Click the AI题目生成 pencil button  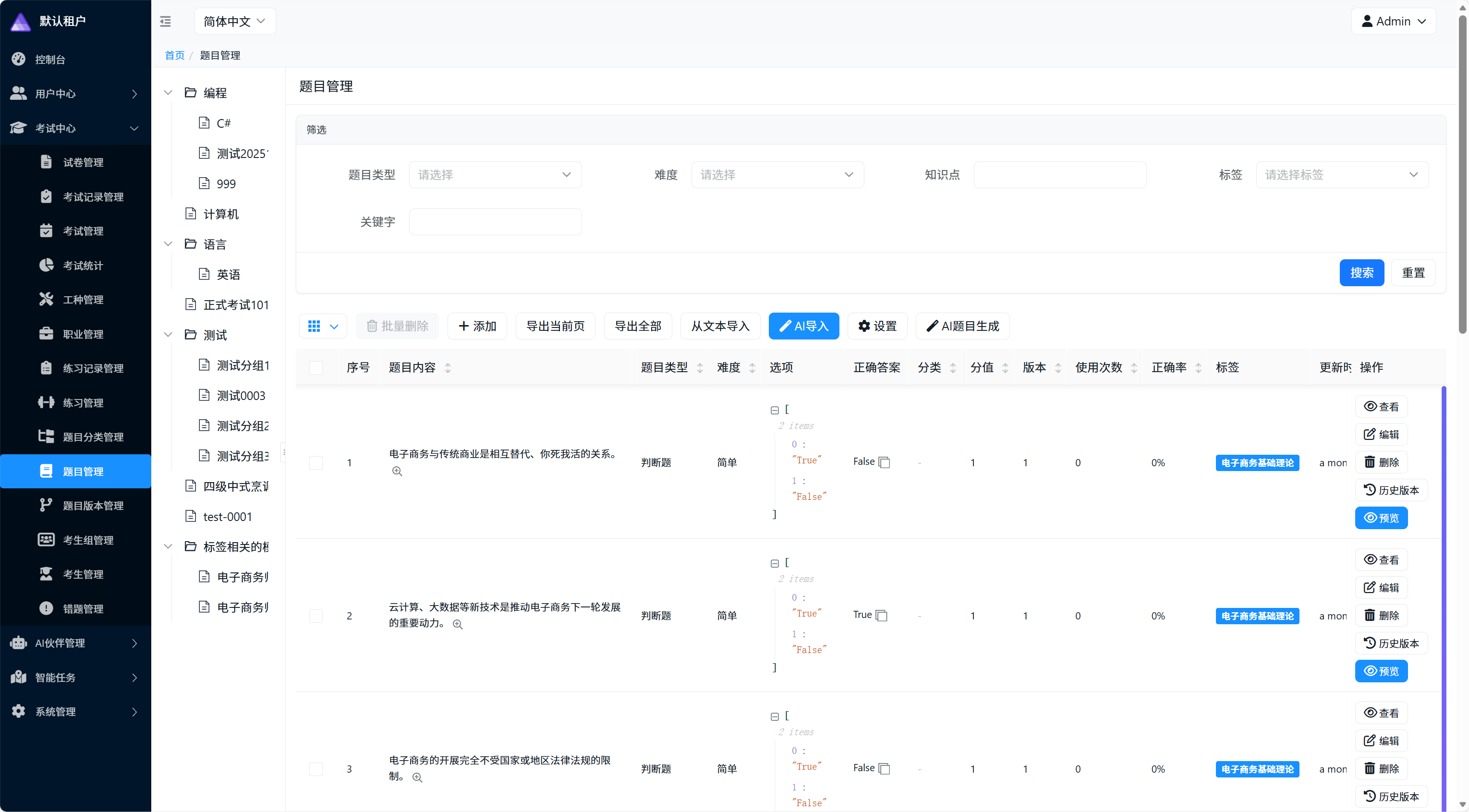click(x=962, y=326)
